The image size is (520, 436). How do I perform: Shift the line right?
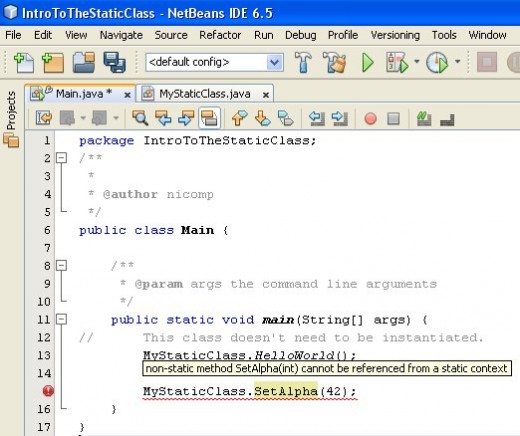point(340,118)
